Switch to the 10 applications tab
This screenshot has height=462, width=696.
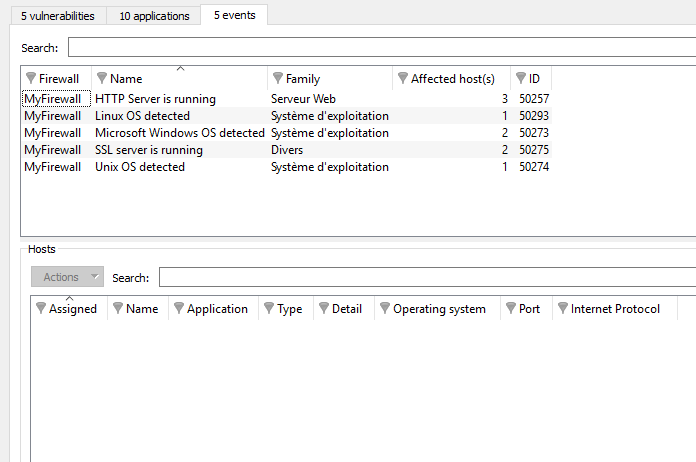pyautogui.click(x=154, y=16)
